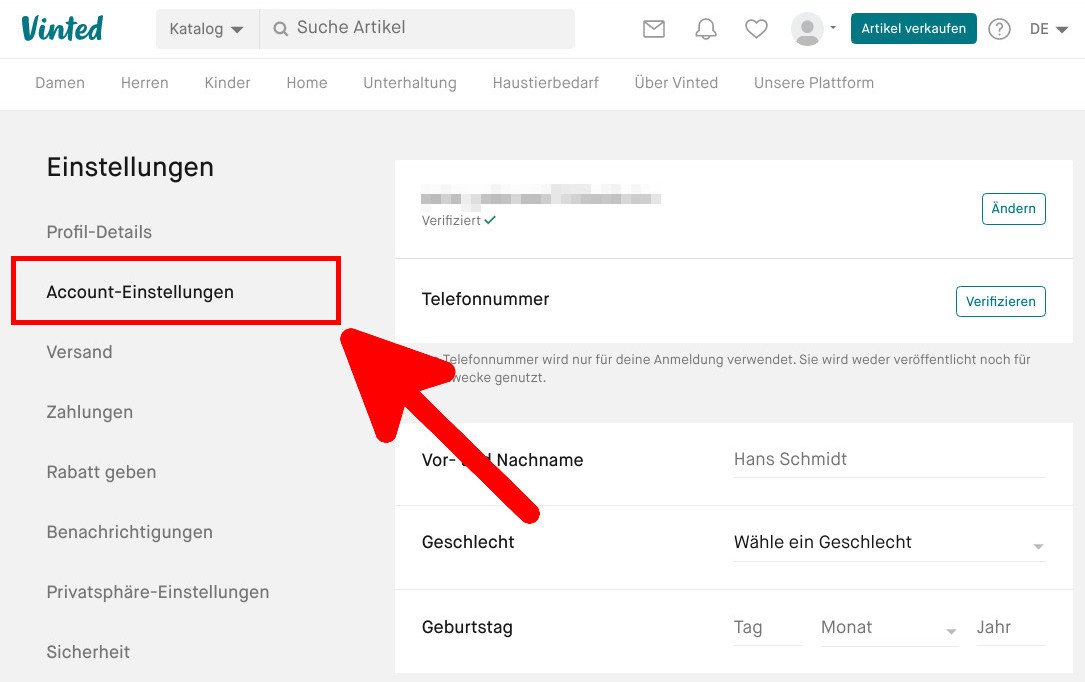This screenshot has height=682, width=1085.
Task: Click the Telefonnummer label
Action: (485, 299)
